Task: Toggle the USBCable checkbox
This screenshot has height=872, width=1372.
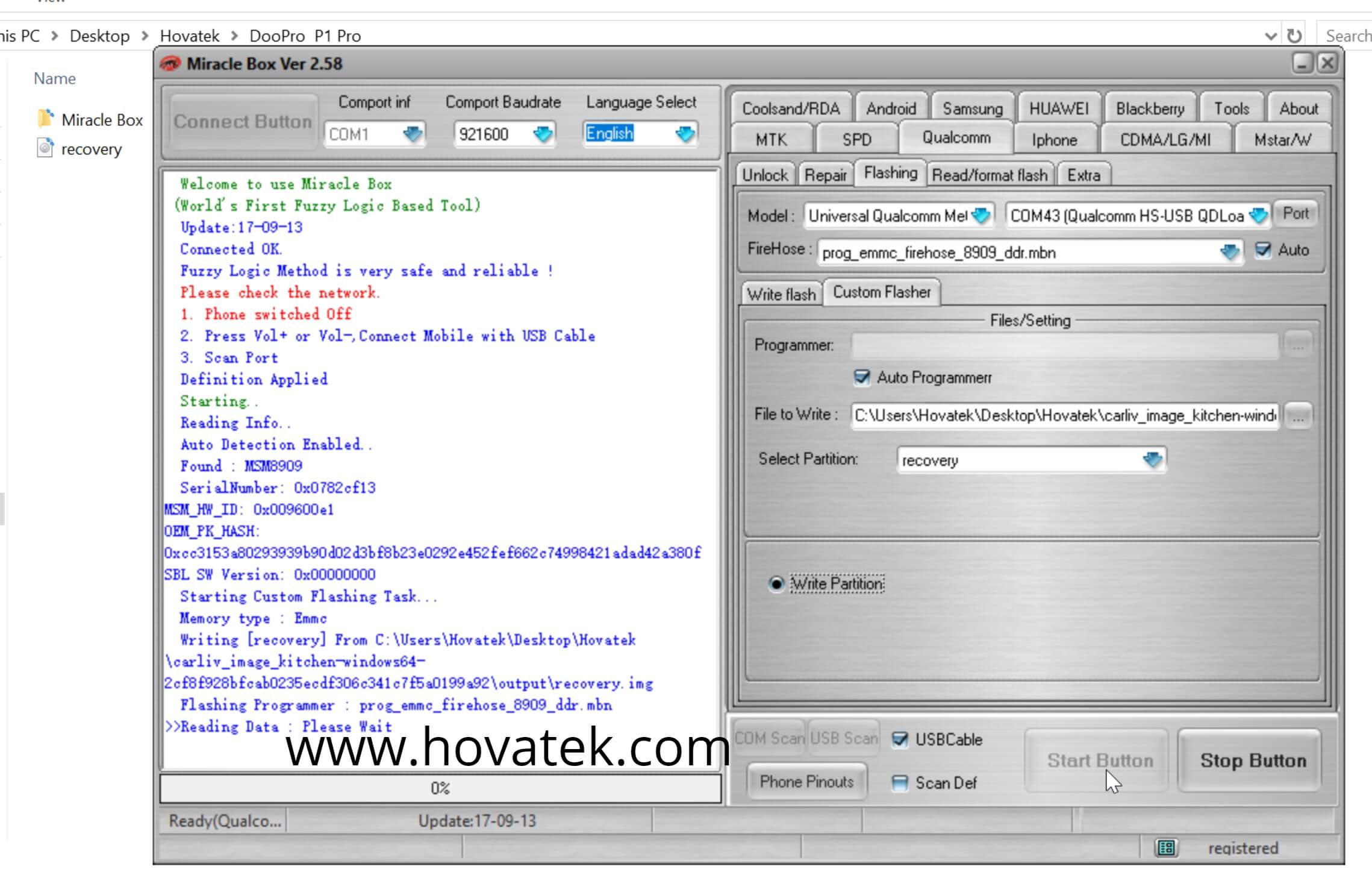Action: click(x=900, y=739)
